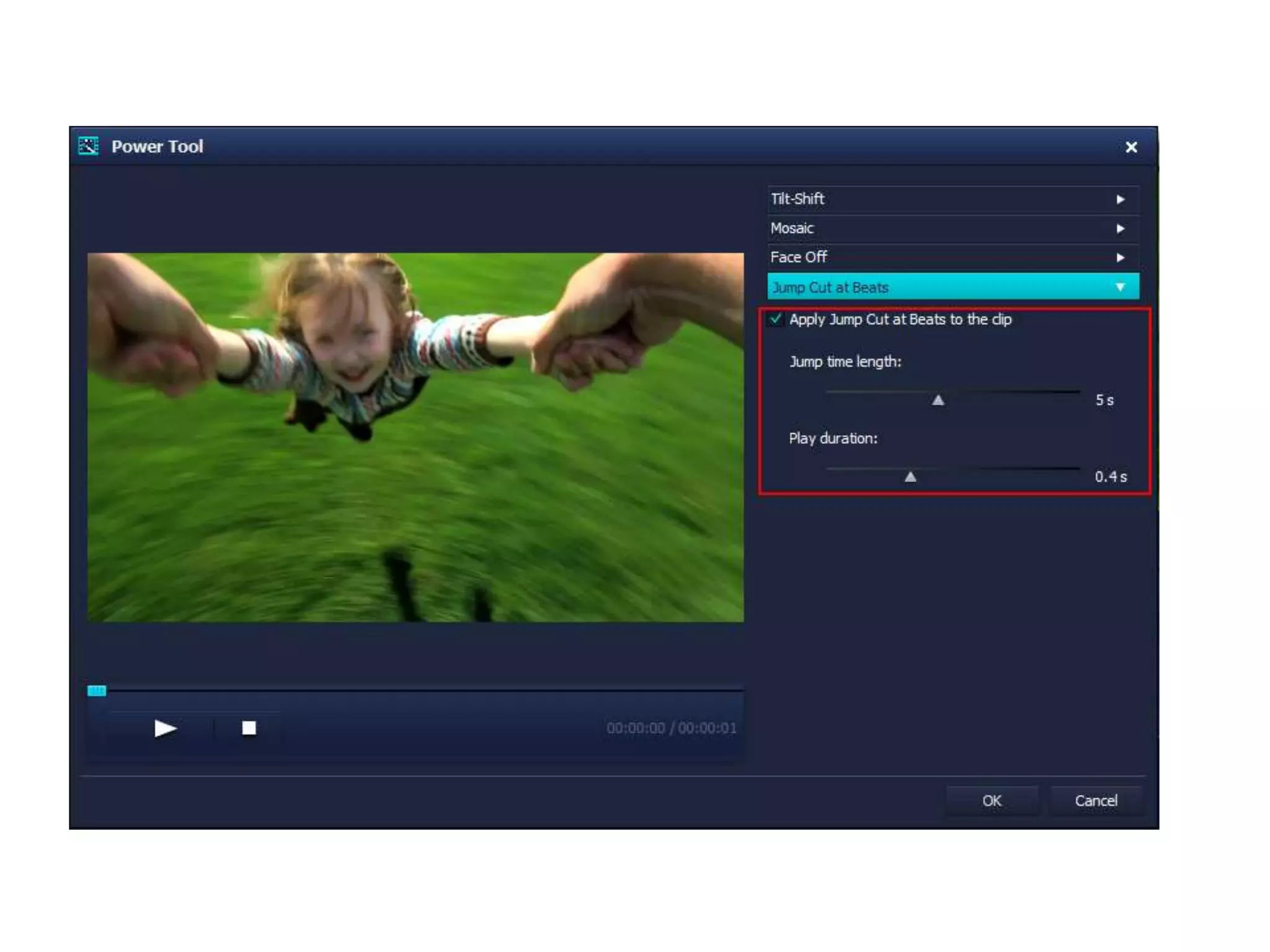The height and width of the screenshot is (952, 1270).
Task: Click the OK button
Action: coord(992,801)
